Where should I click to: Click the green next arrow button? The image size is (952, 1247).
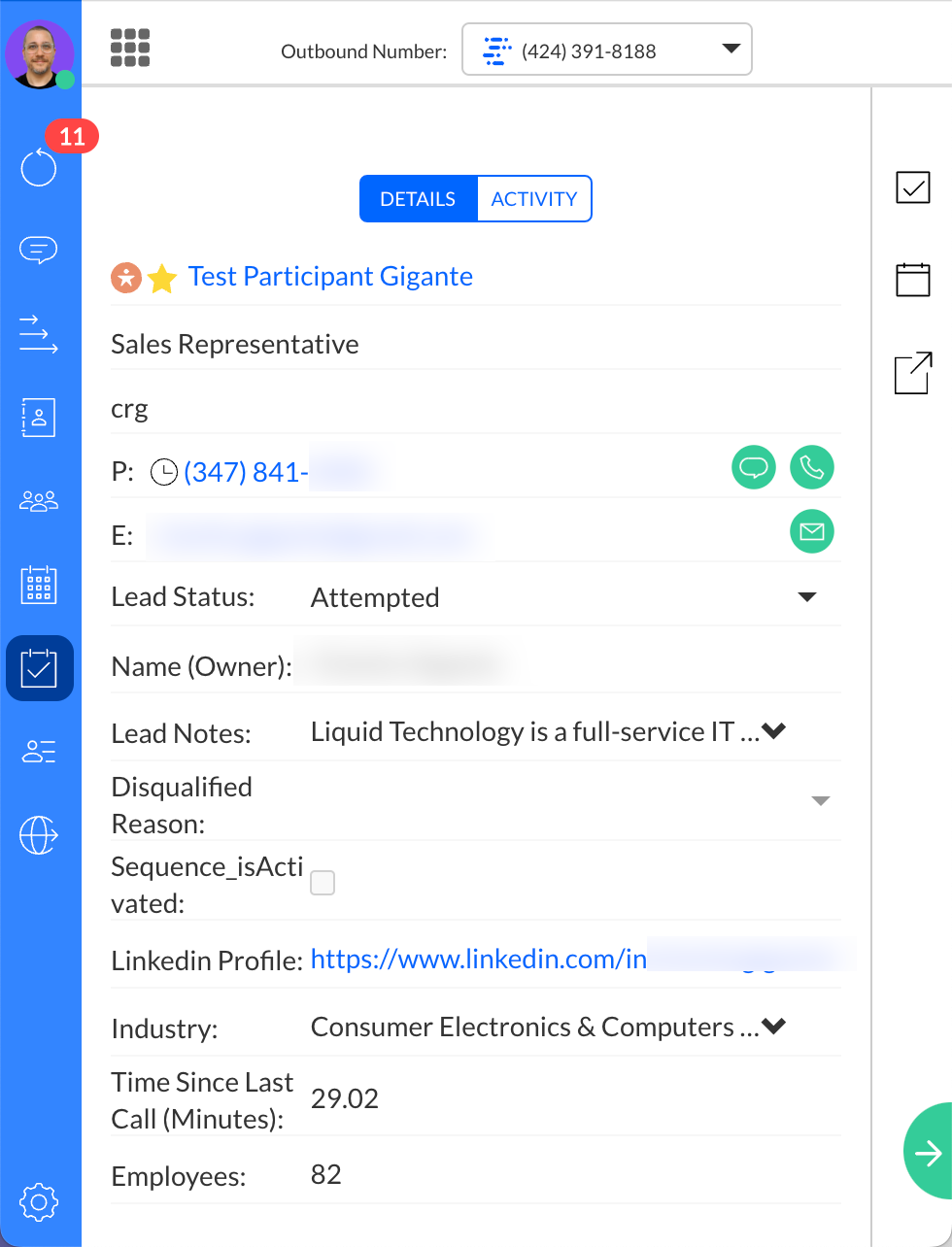pyautogui.click(x=928, y=1153)
